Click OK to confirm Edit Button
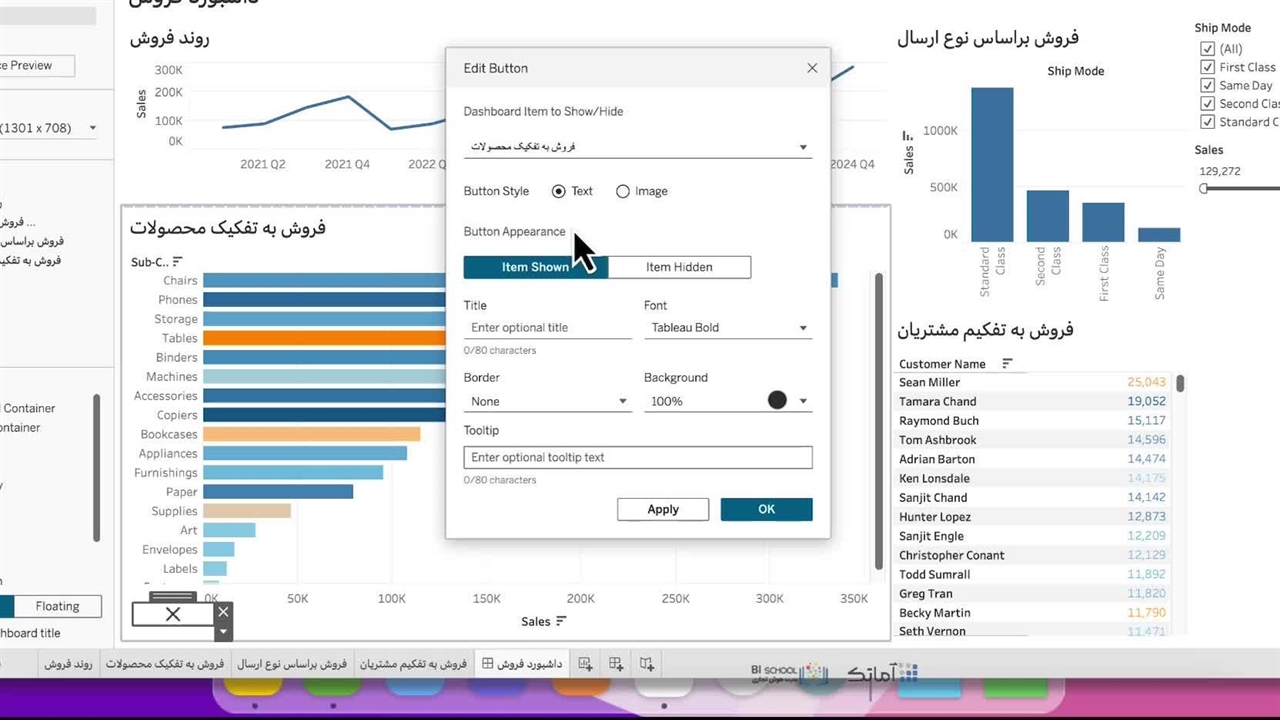Screen dimensions: 1280x720 coord(766,509)
